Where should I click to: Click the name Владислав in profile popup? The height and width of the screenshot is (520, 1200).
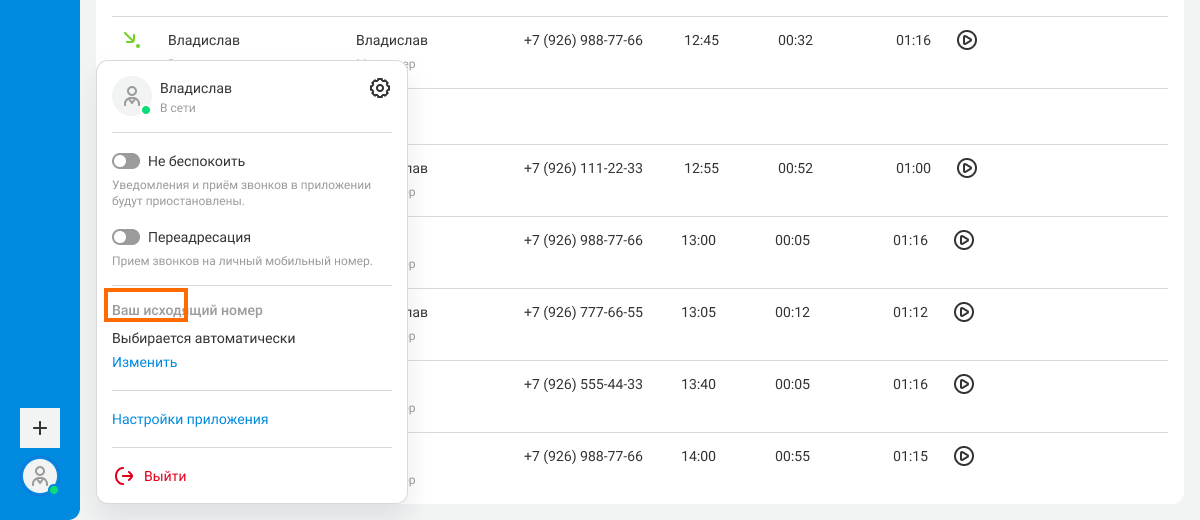pos(196,88)
